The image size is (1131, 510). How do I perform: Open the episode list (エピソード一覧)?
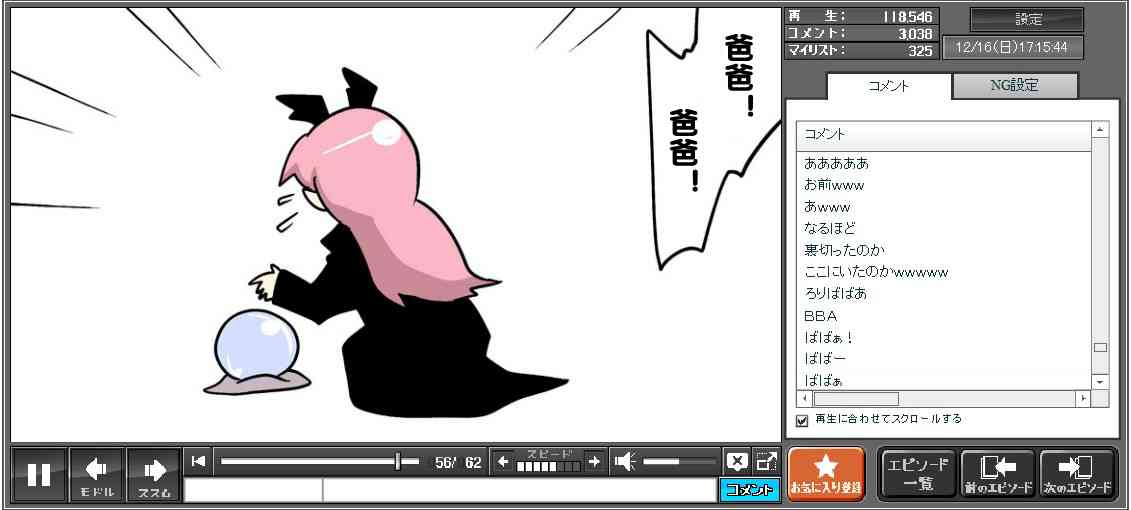coord(917,474)
